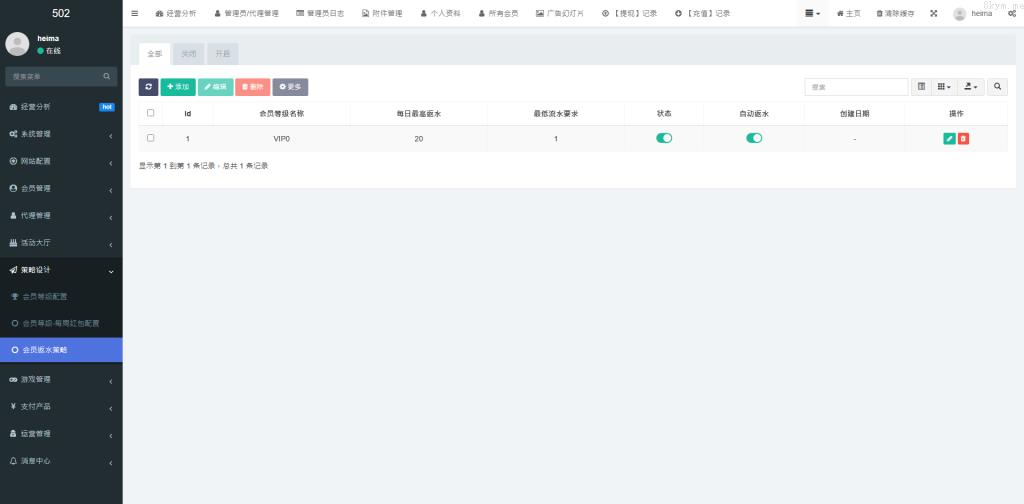Screen dimensions: 1024x504
Task: Toggle the 自动返水 switch for VIP0
Action: (x=754, y=138)
